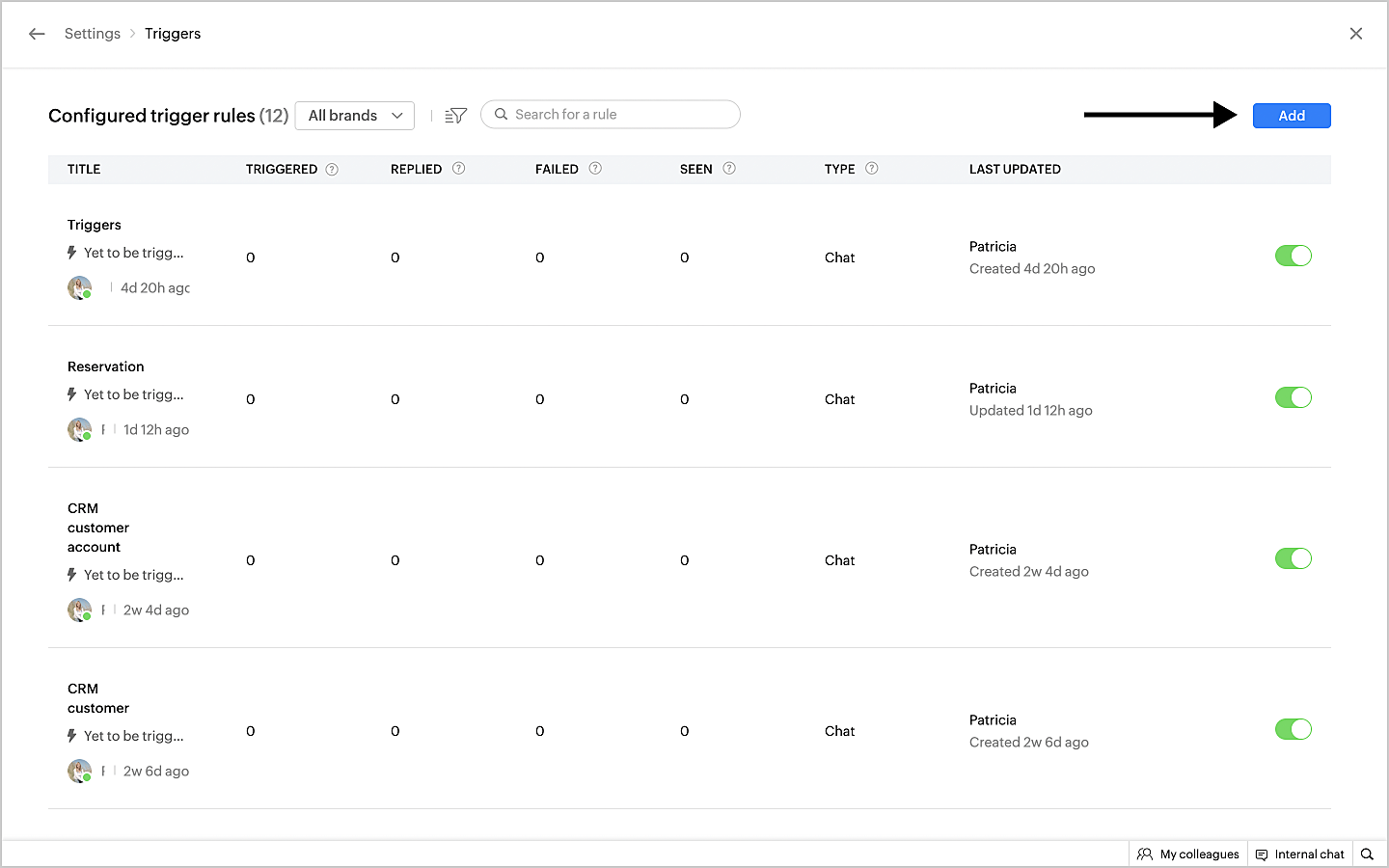This screenshot has width=1389, height=868.
Task: Turn off CRM customer account toggle
Action: click(x=1293, y=558)
